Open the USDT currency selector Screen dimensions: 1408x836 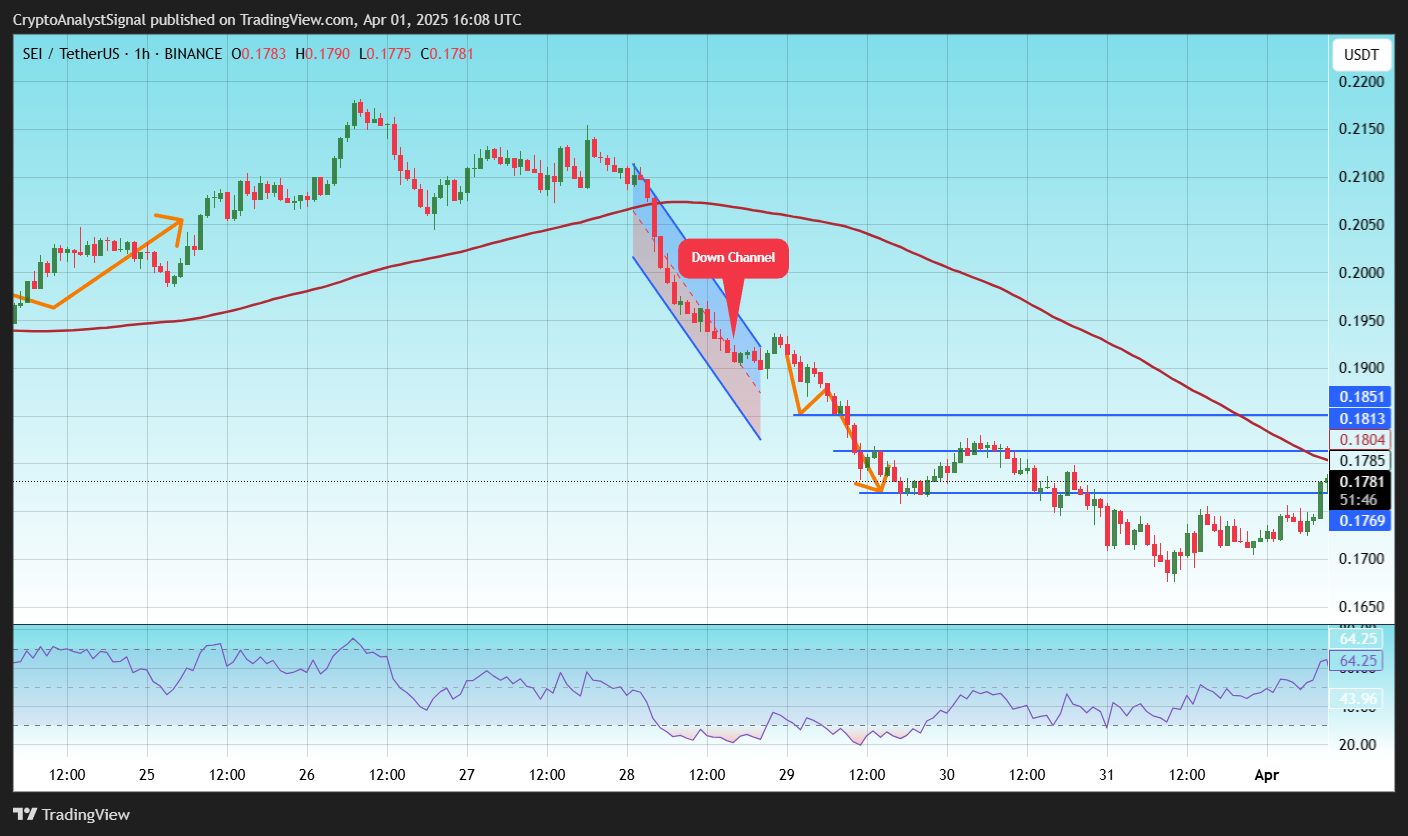pos(1361,54)
